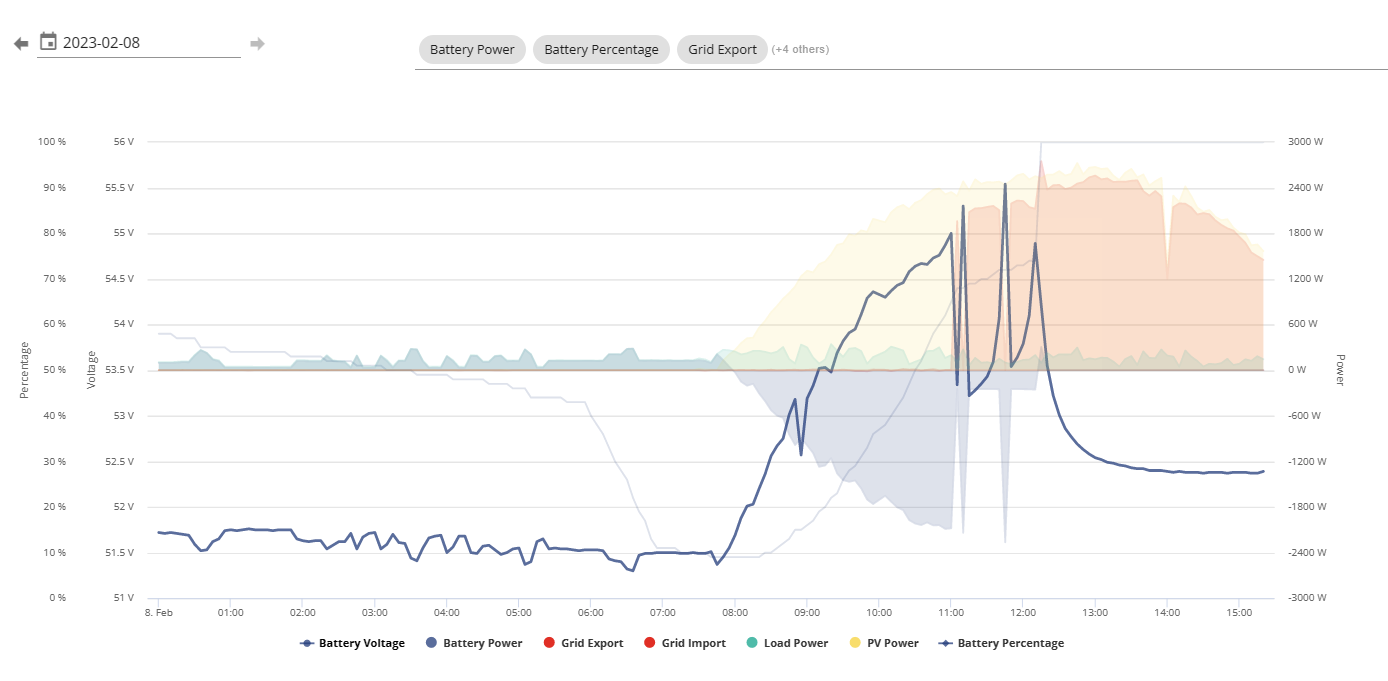The height and width of the screenshot is (681, 1388).
Task: Click the 0 W power axis label
Action: pyautogui.click(x=1296, y=370)
